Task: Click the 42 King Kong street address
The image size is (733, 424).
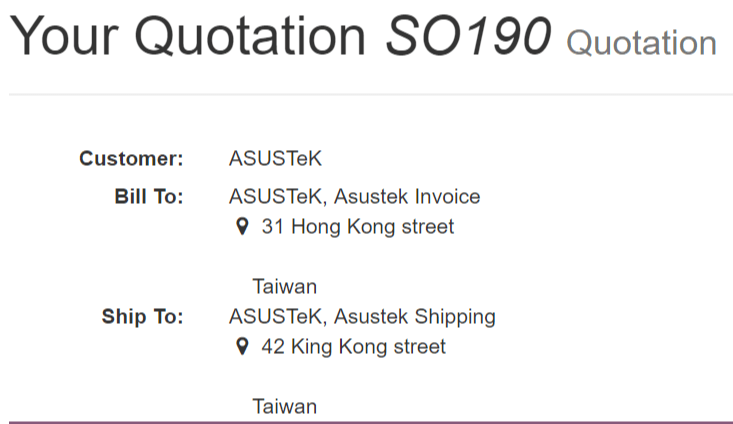Action: point(353,347)
